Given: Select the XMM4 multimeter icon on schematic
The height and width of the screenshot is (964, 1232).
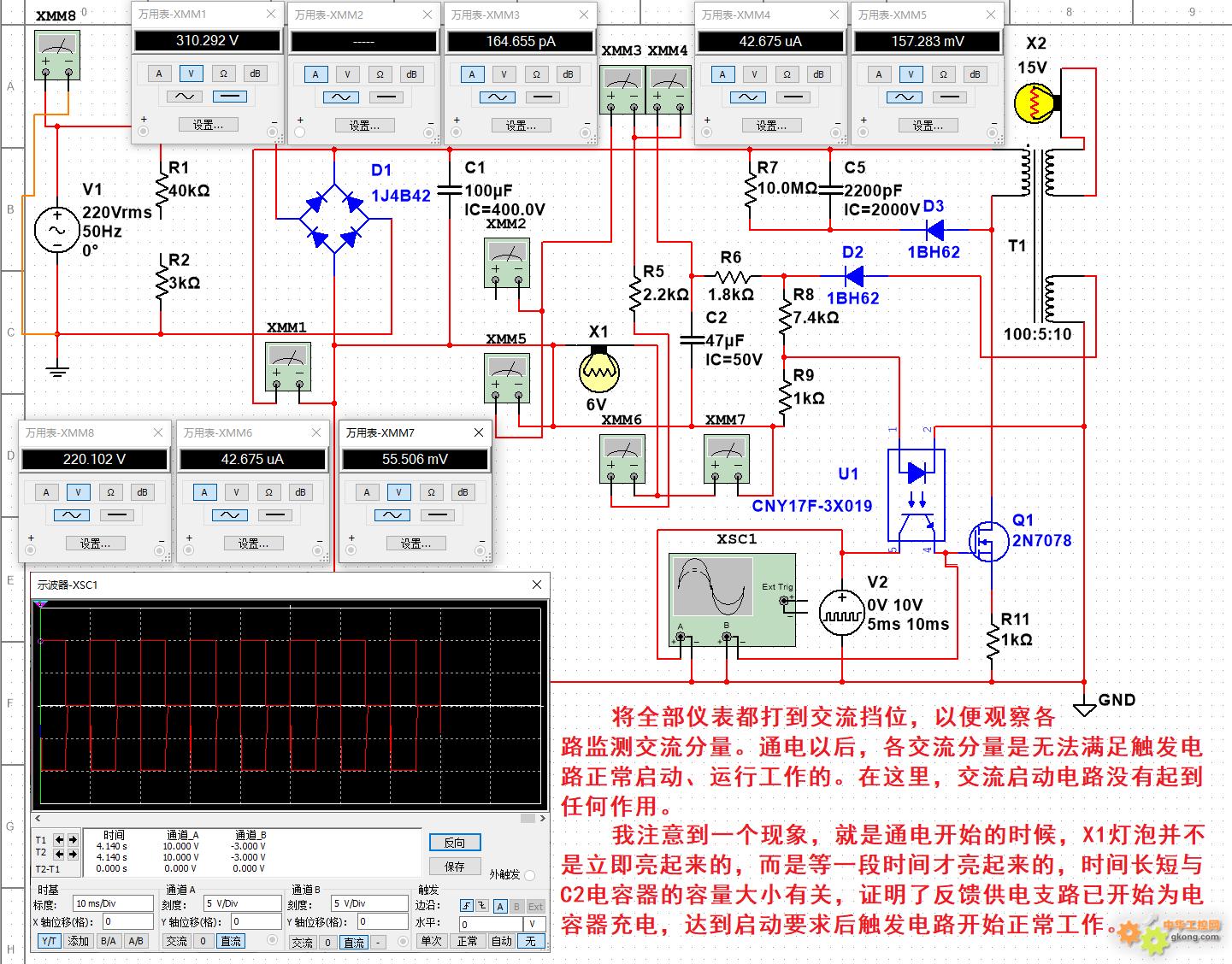Looking at the screenshot, I should click(x=668, y=89).
